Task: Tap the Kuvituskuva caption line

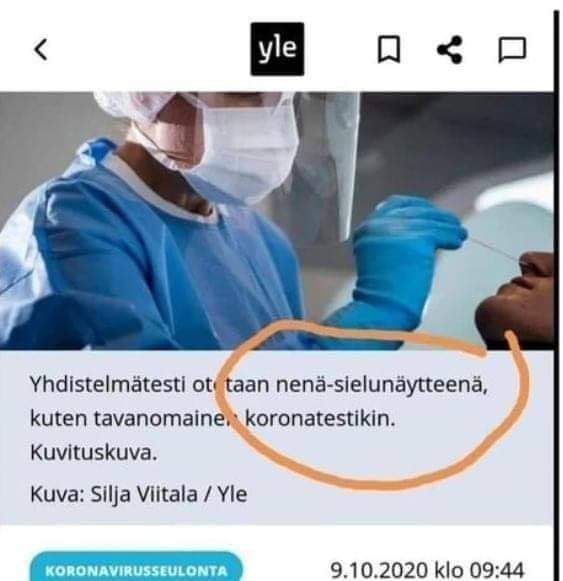Action: [93, 453]
